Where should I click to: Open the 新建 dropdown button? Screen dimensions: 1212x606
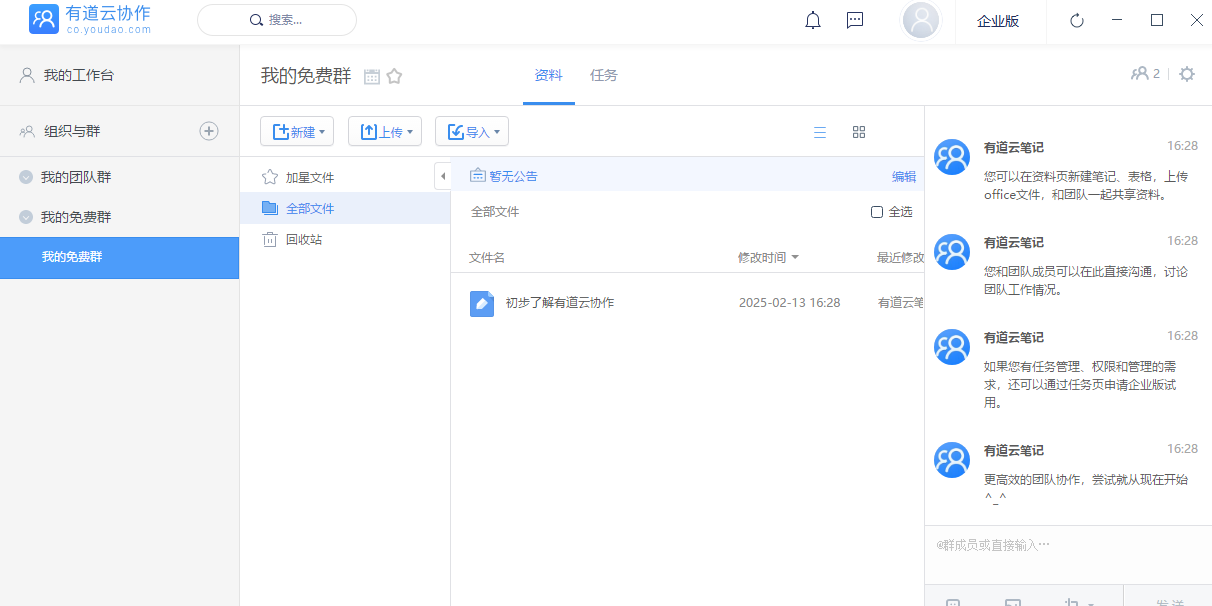point(298,131)
